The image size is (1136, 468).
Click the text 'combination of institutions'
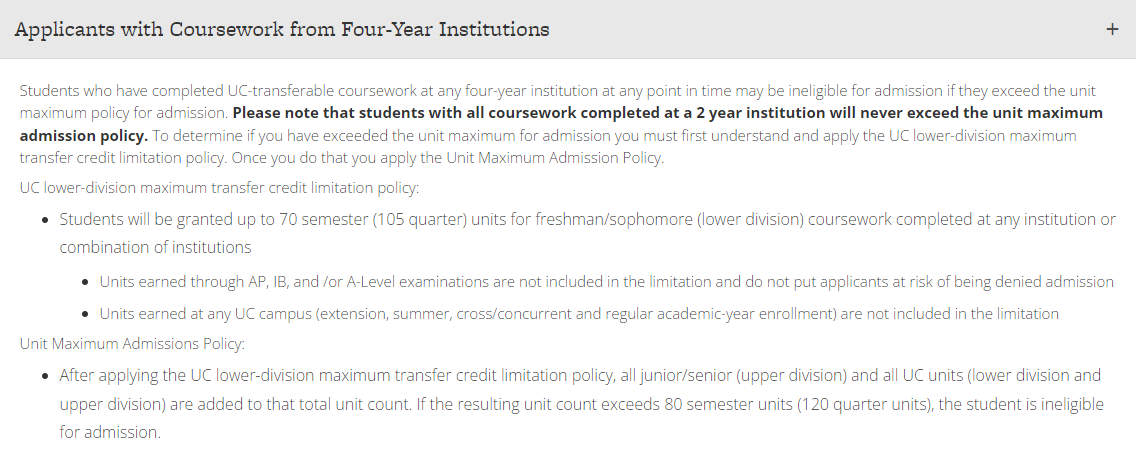click(x=155, y=248)
